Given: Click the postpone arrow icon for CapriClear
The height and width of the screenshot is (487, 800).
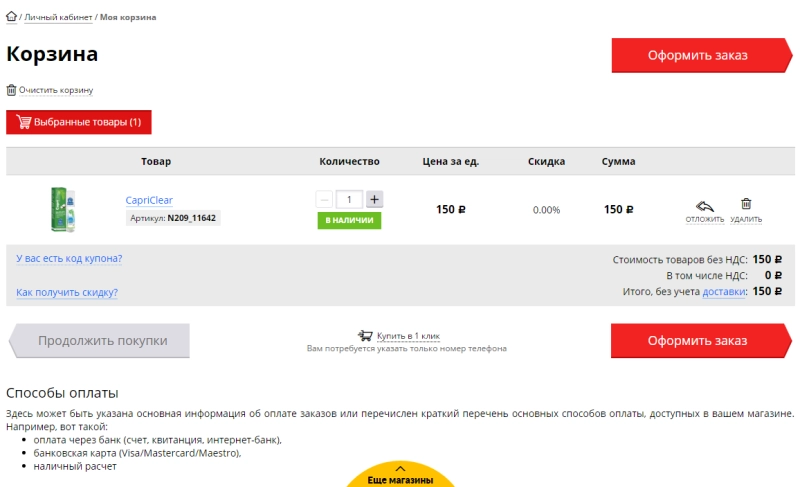Looking at the screenshot, I should click(x=704, y=205).
